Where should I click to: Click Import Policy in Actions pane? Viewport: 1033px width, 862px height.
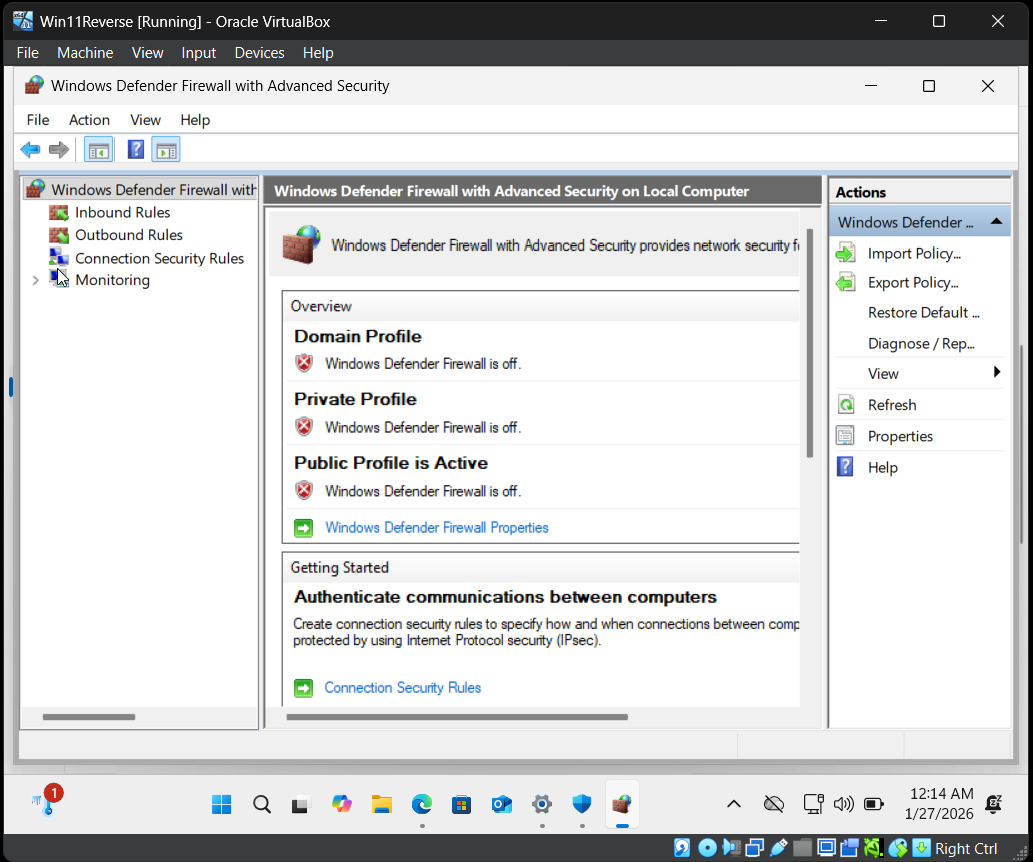tap(914, 254)
